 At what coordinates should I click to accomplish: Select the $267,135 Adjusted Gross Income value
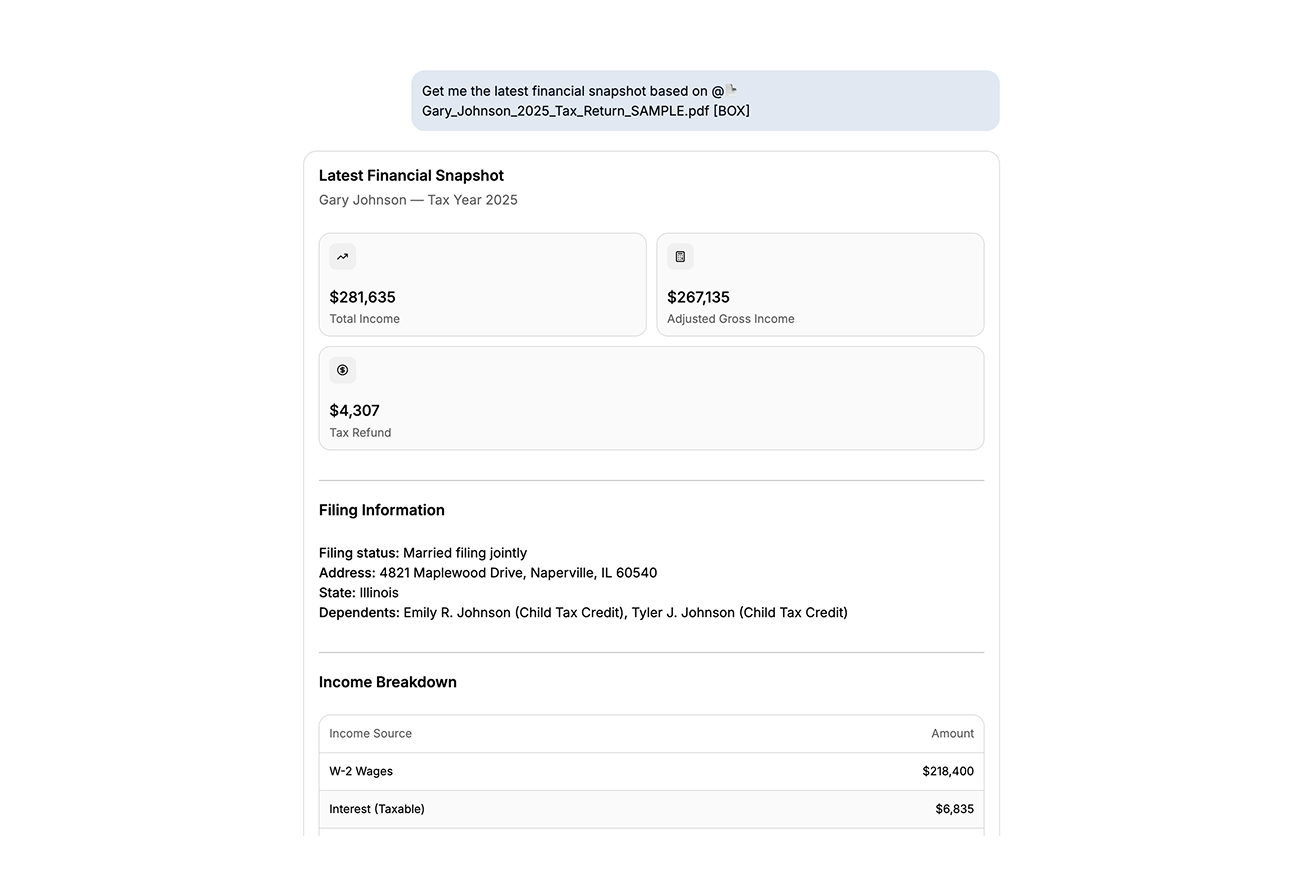[698, 297]
